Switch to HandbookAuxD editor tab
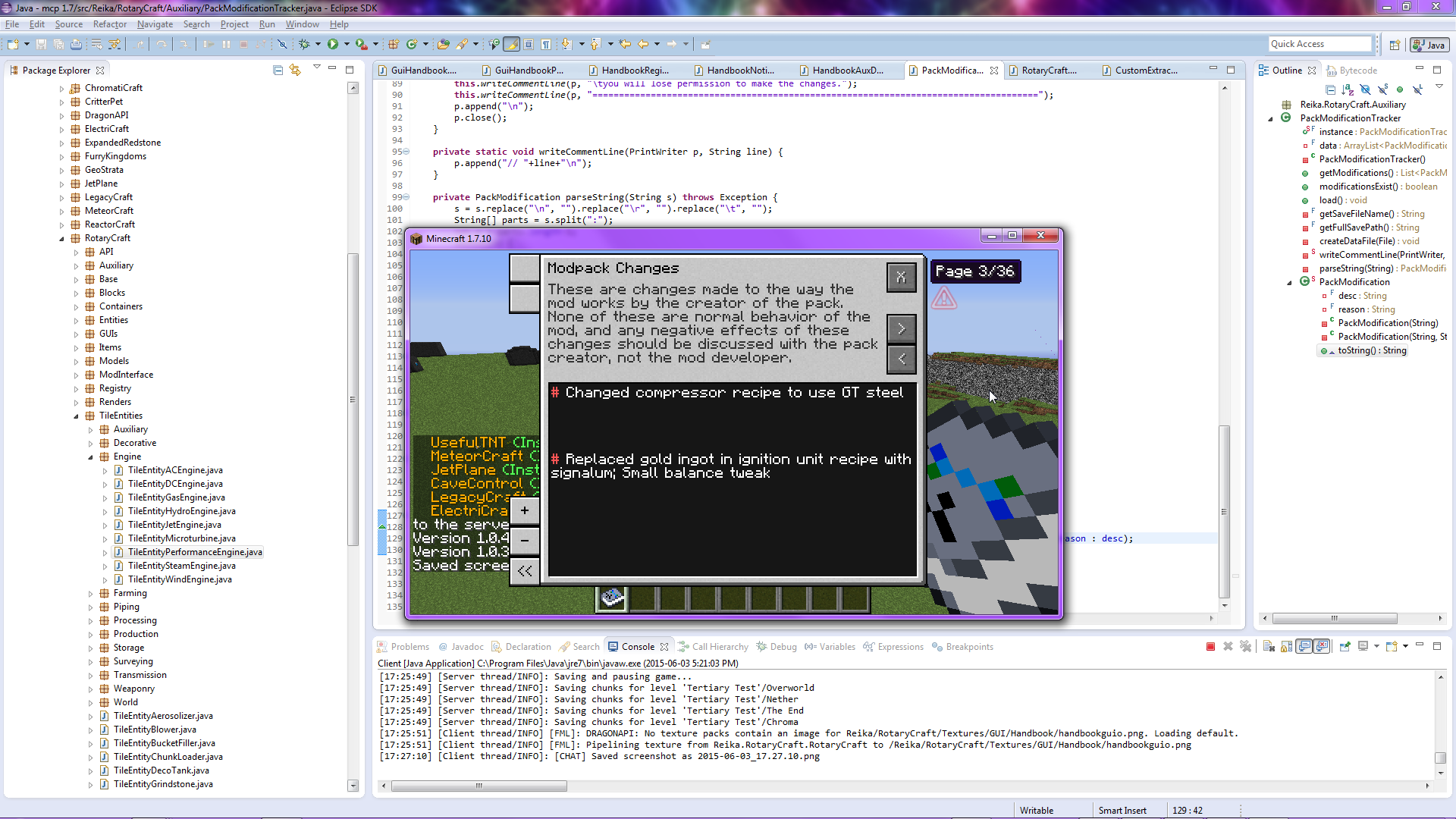The width and height of the screenshot is (1456, 819). [x=848, y=71]
